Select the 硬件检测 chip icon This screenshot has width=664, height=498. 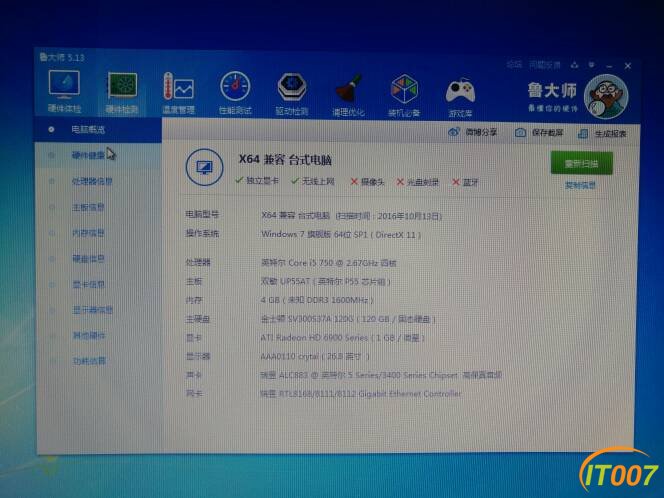click(122, 86)
